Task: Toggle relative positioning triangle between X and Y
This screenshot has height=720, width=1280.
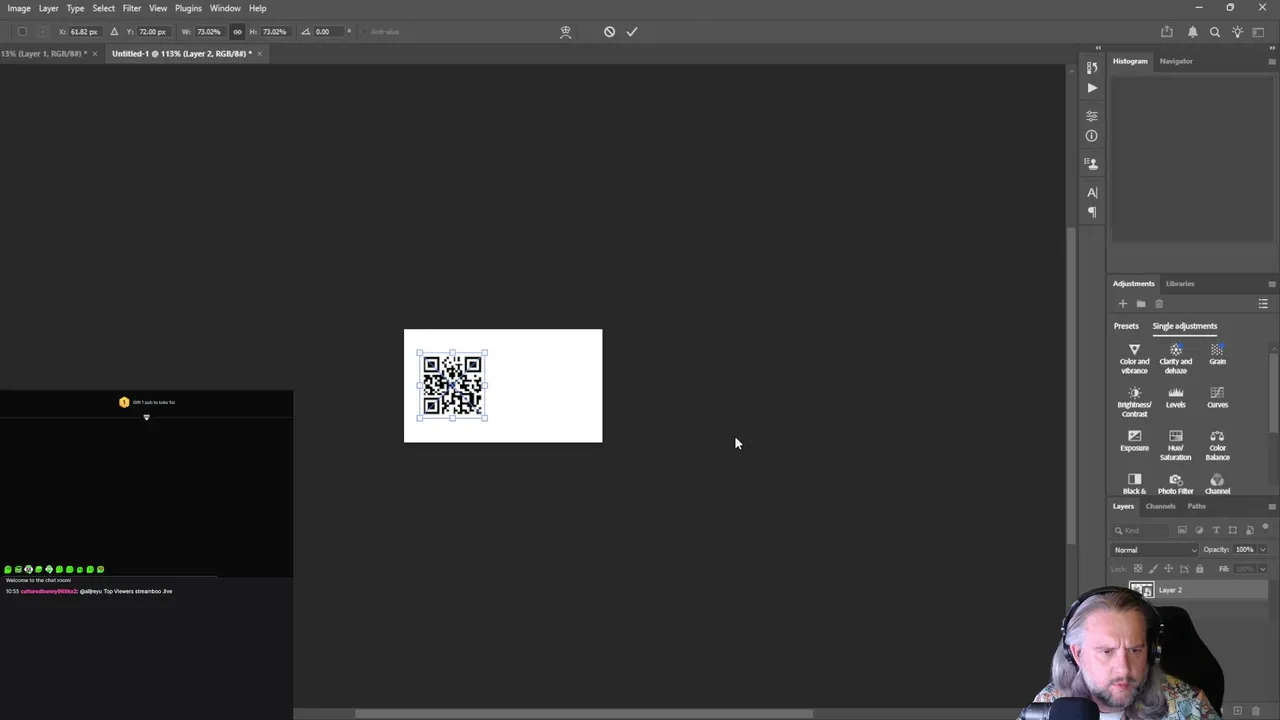Action: point(114,32)
